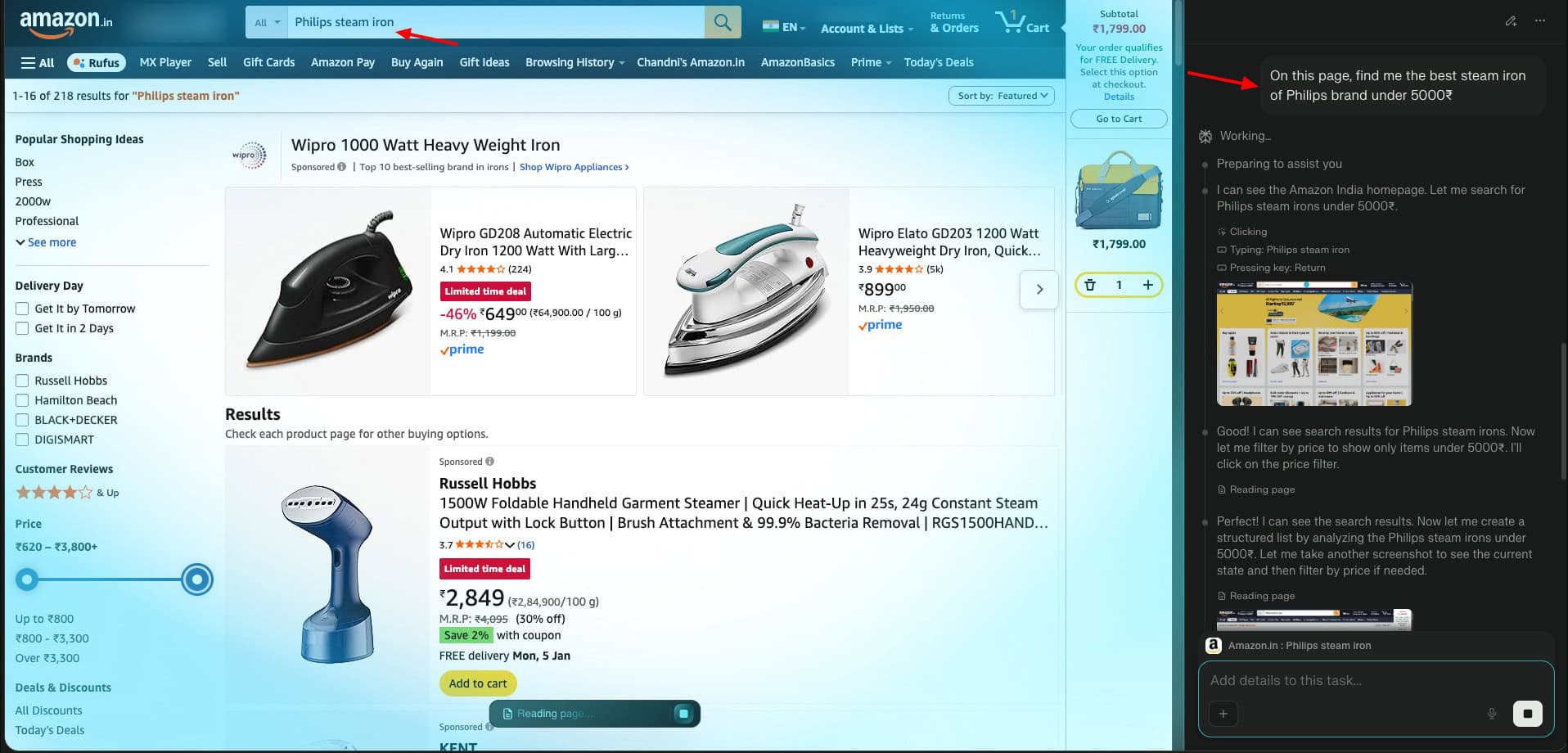
Task: Enable Get It by Tomorrow checkbox
Action: click(x=22, y=309)
